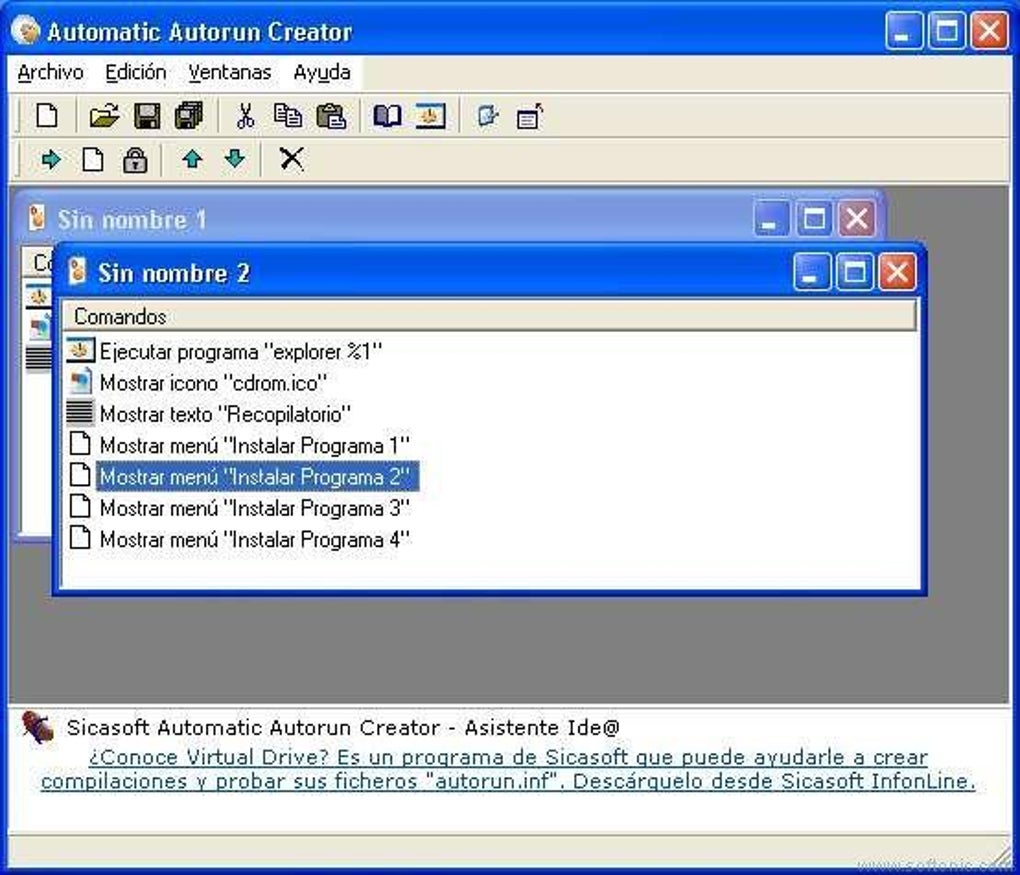Open the Ayuda menu
The height and width of the screenshot is (875, 1020).
pyautogui.click(x=322, y=72)
